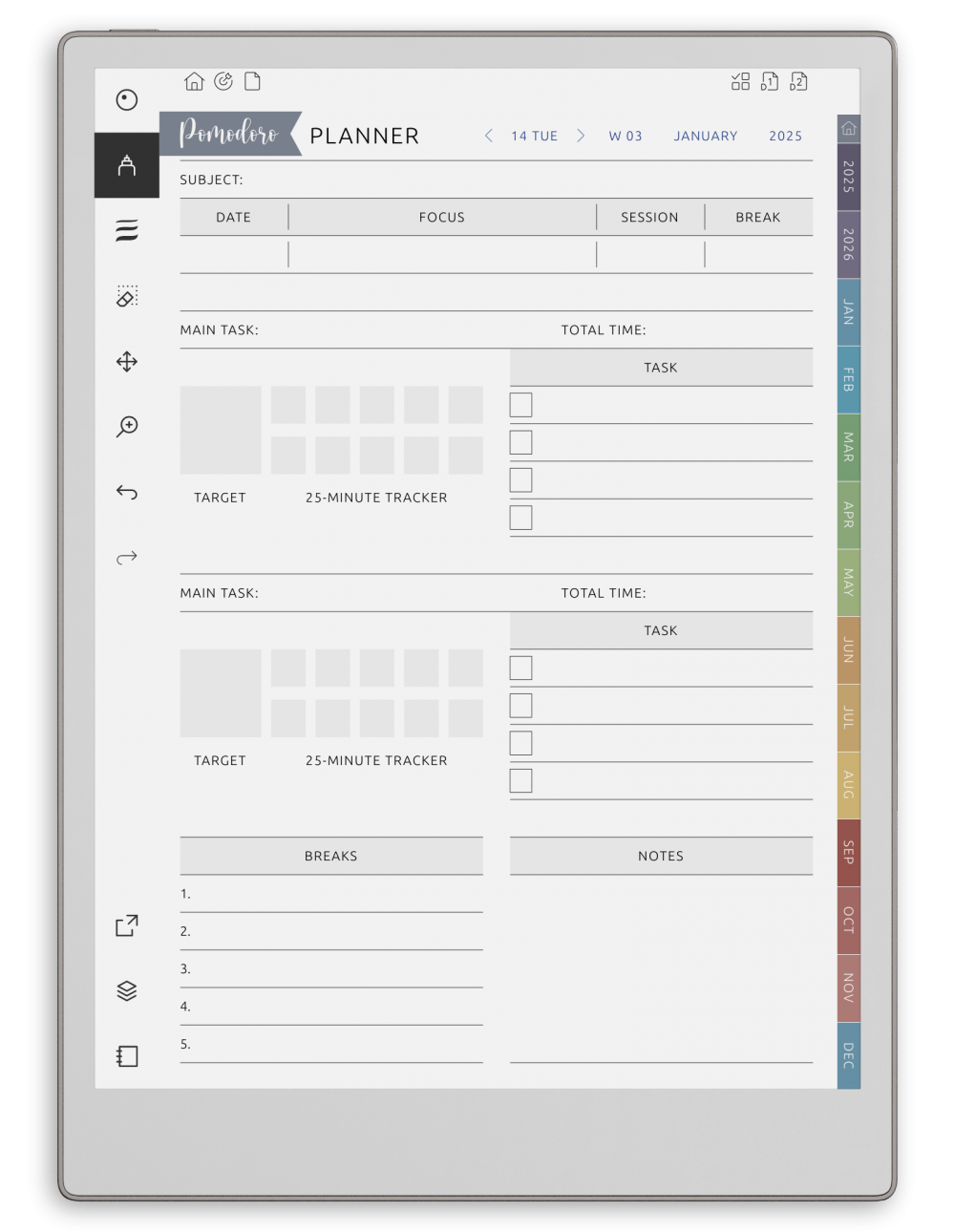Check the first task box in the upper TASK list
The image size is (955, 1232).
(520, 405)
